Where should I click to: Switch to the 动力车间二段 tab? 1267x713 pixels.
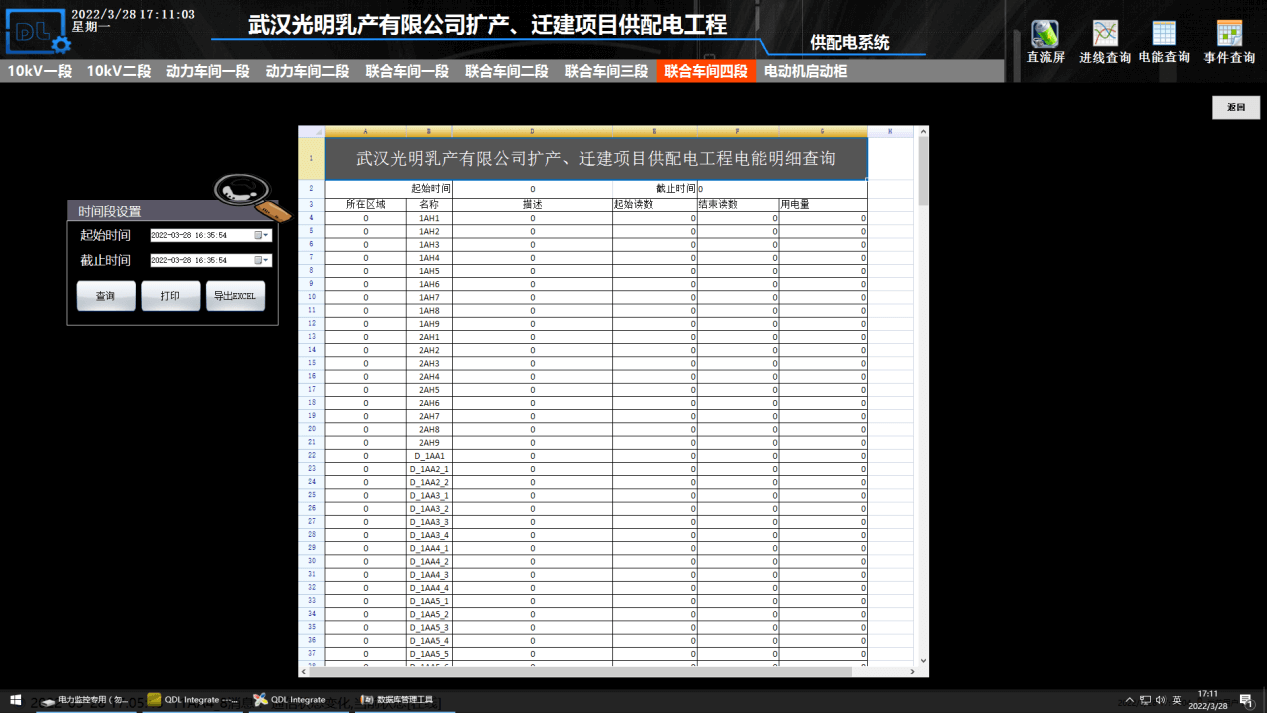(x=308, y=71)
